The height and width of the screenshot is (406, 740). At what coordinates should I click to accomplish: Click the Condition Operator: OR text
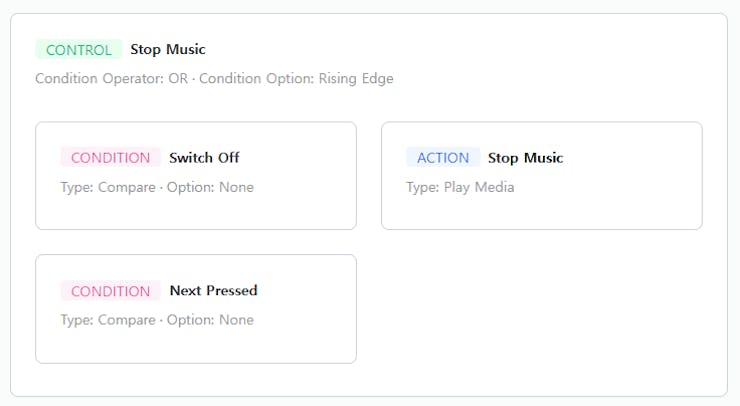tap(111, 78)
